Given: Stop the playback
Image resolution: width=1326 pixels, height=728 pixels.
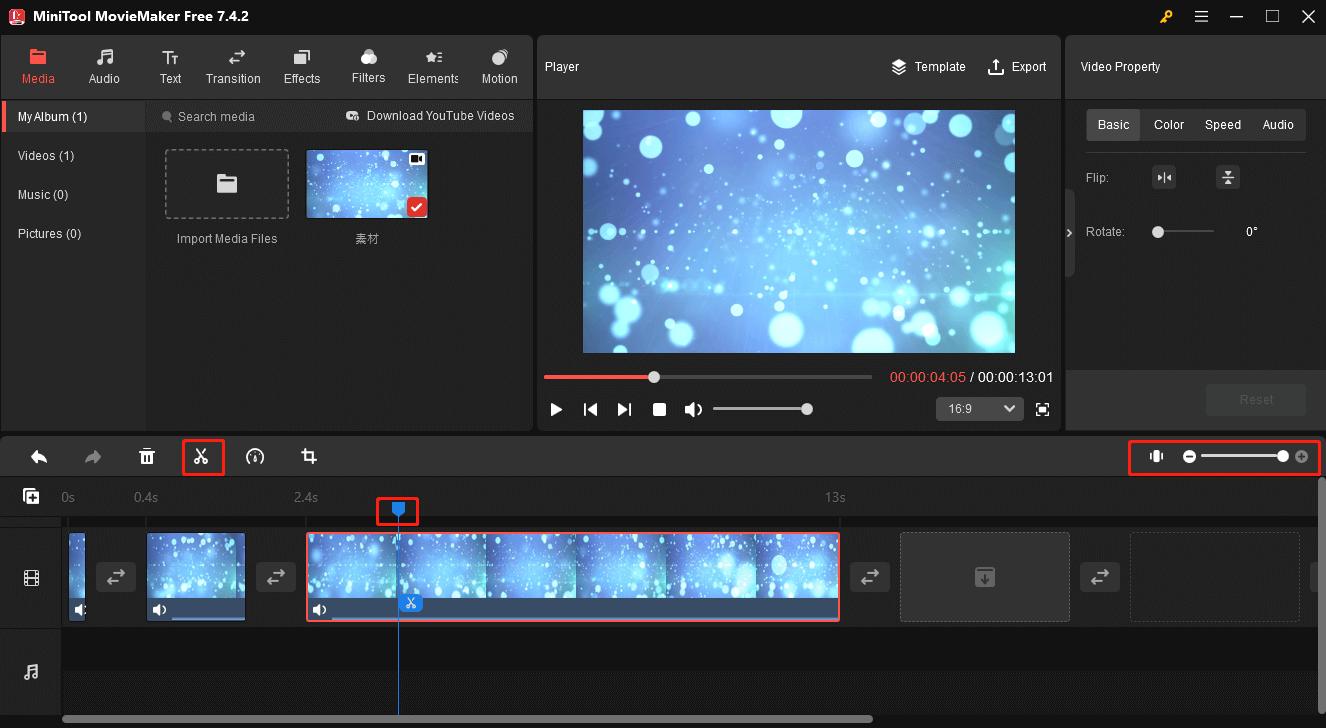Looking at the screenshot, I should (x=659, y=409).
